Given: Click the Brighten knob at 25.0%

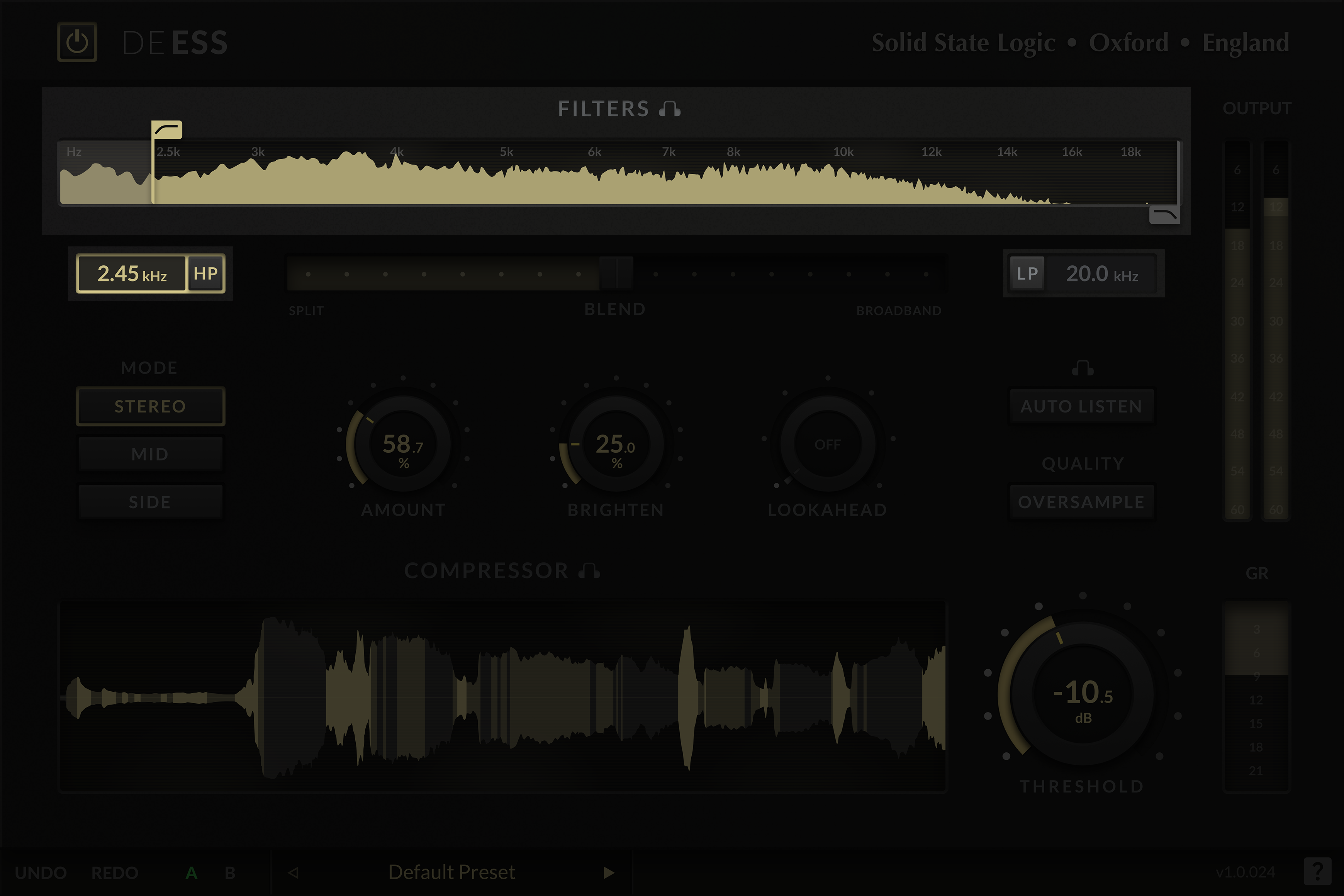Looking at the screenshot, I should (616, 444).
